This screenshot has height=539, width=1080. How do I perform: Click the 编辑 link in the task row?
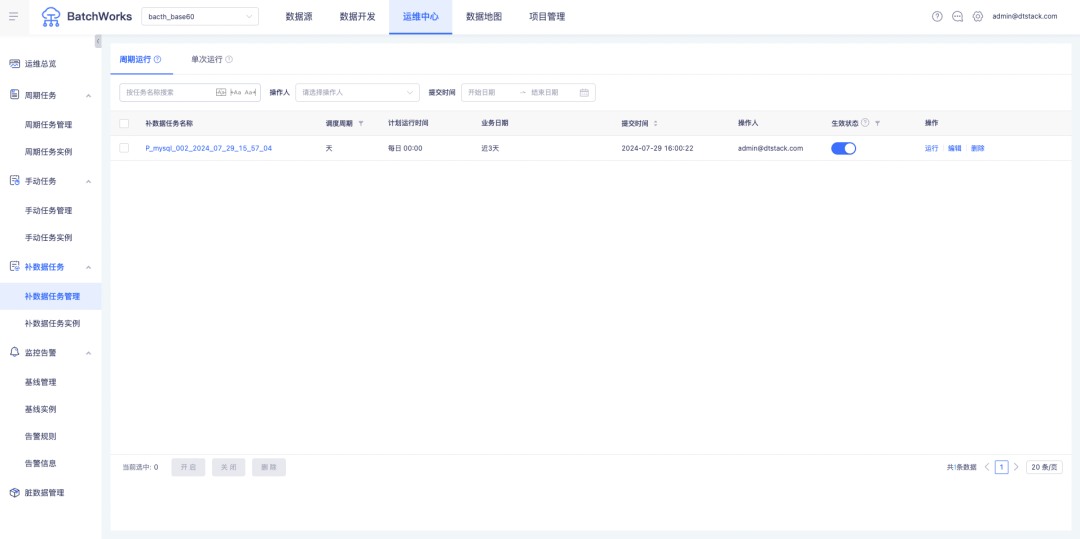(x=954, y=148)
